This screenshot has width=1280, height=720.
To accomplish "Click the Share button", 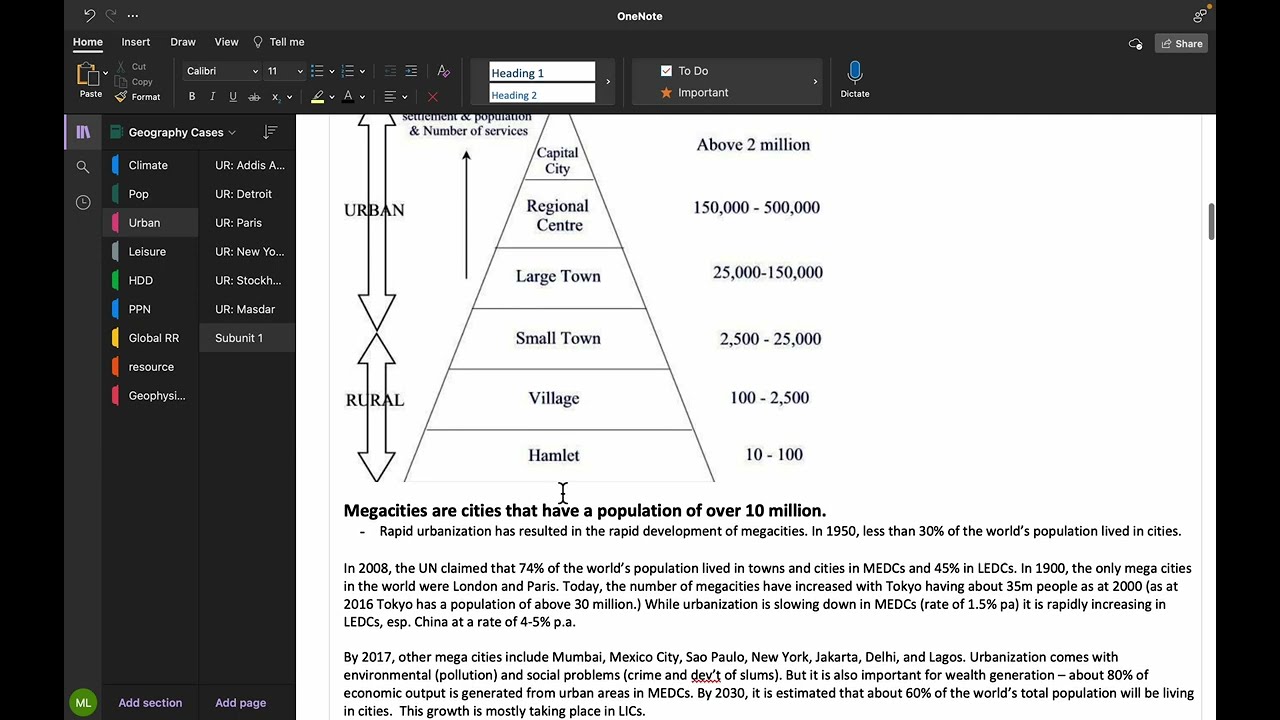I will (1181, 43).
